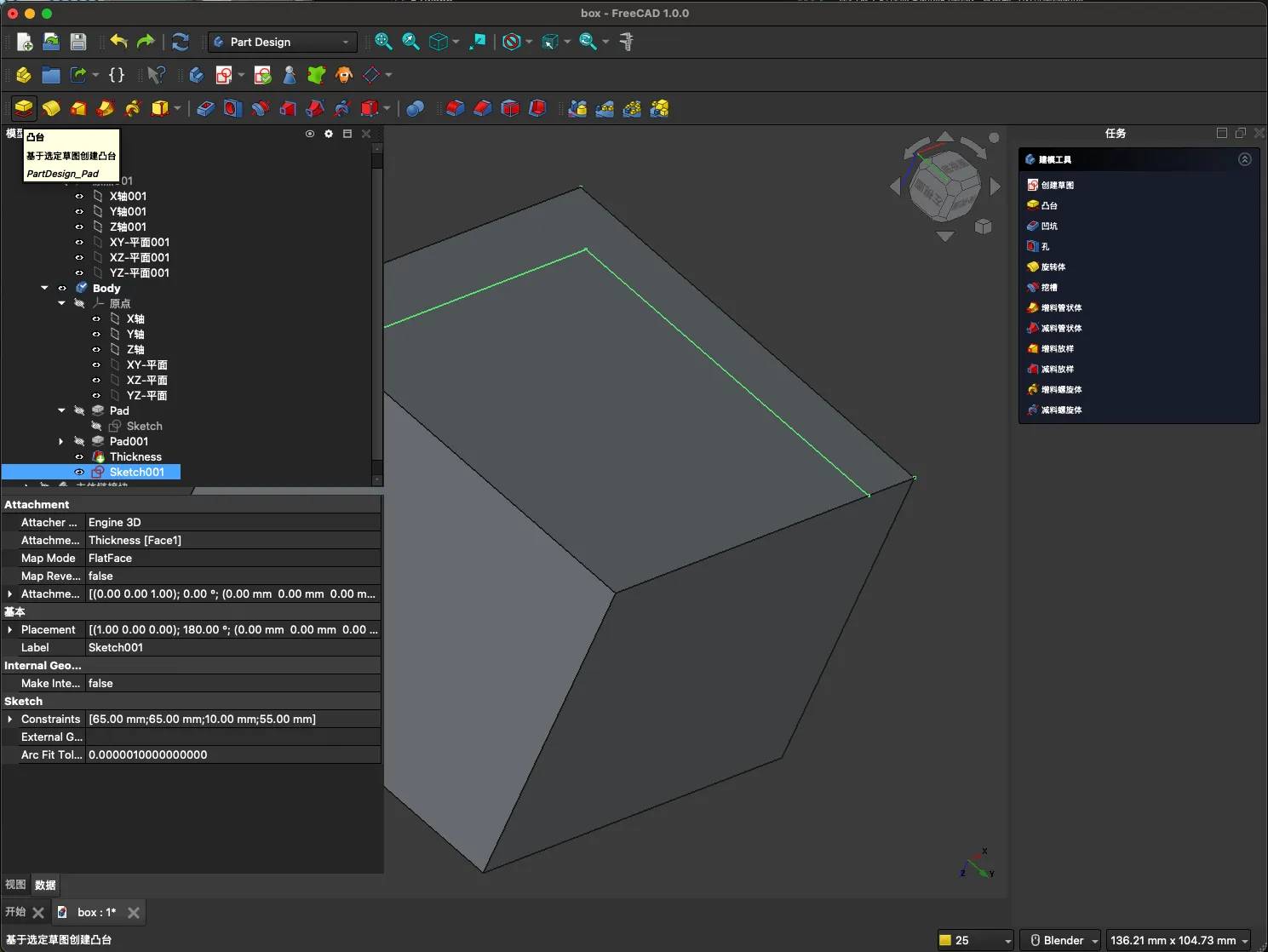
Task: Click the Refresh recompute icon
Action: (181, 42)
